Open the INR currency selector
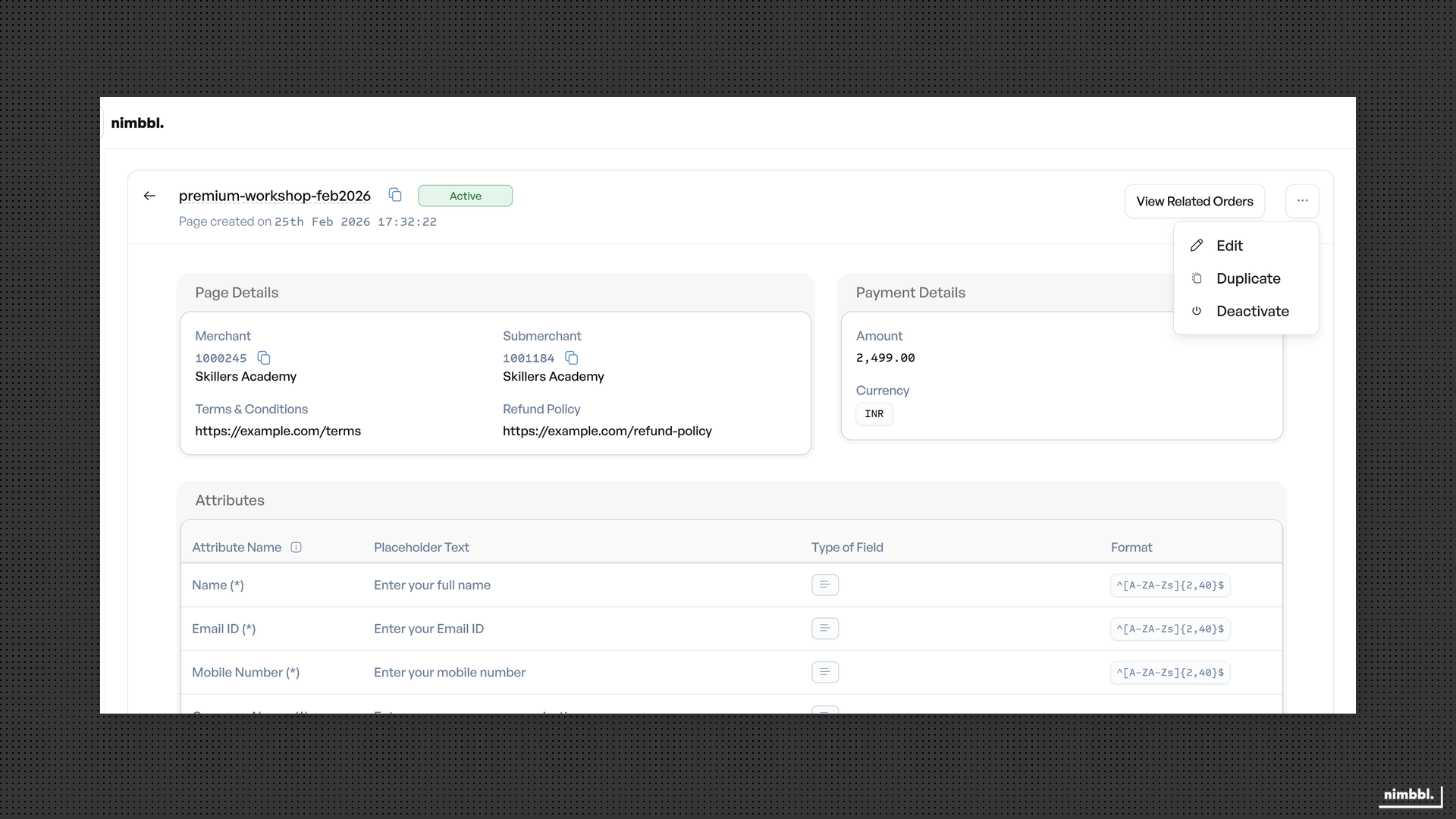1456x819 pixels. pyautogui.click(x=874, y=413)
